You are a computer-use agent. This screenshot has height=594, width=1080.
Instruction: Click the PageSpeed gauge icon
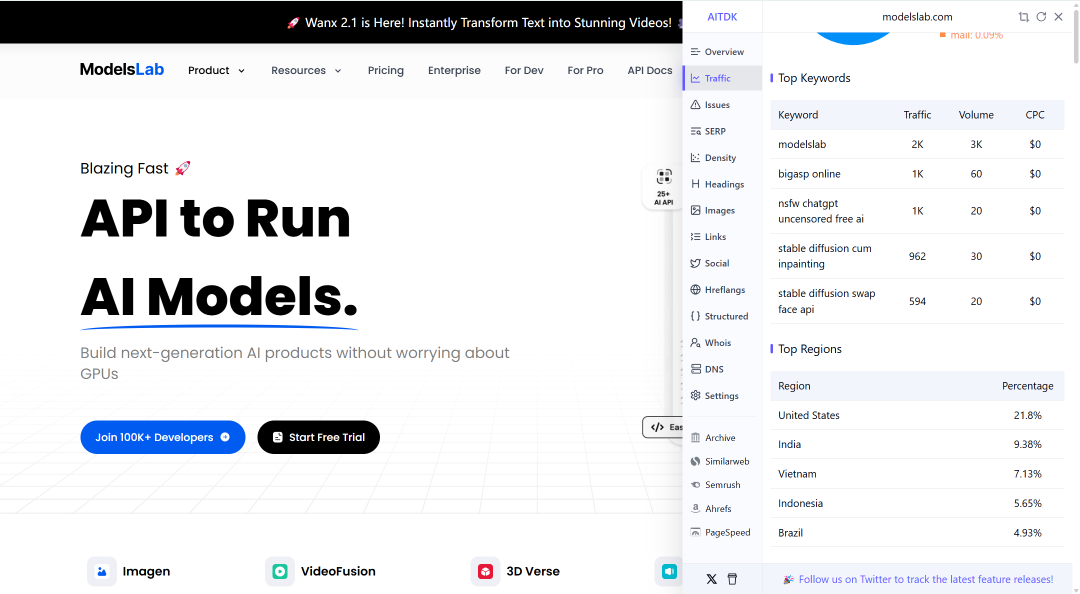[x=696, y=532]
